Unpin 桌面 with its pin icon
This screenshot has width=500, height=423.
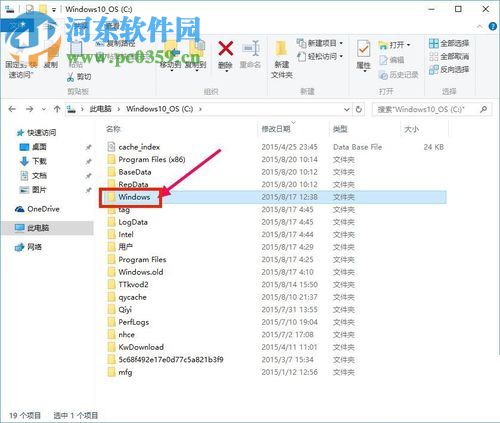pos(88,147)
